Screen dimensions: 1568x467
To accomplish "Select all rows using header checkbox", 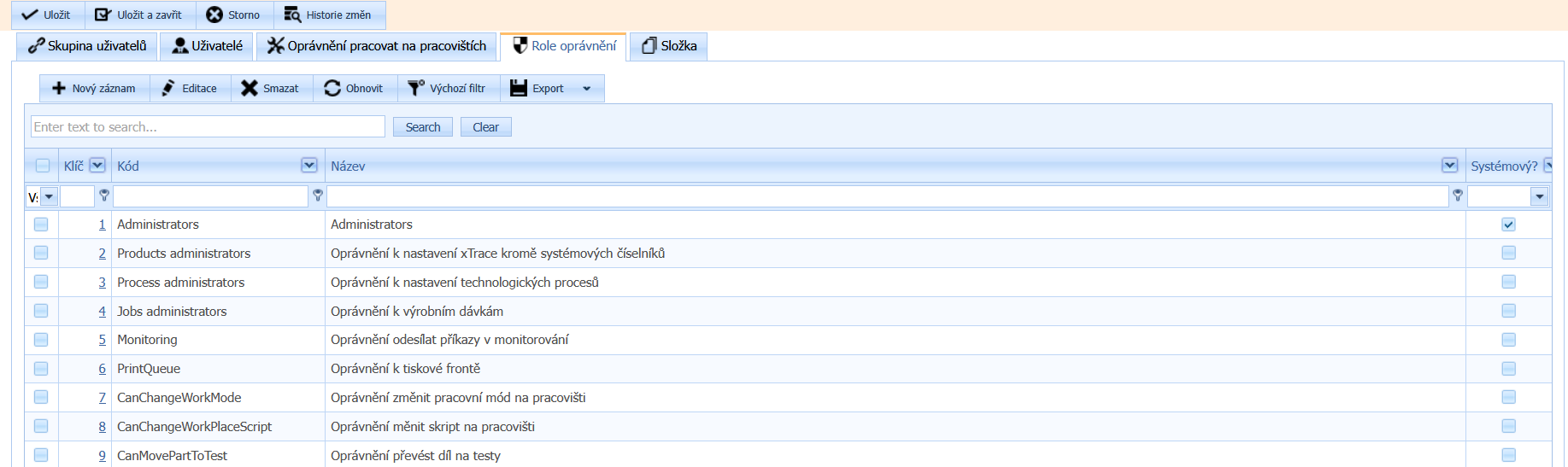I will (43, 166).
